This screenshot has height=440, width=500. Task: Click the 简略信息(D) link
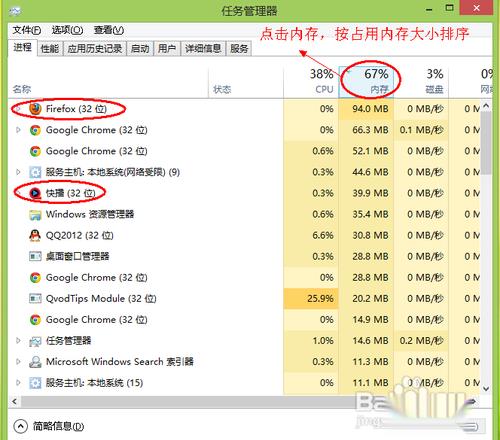coord(58,426)
